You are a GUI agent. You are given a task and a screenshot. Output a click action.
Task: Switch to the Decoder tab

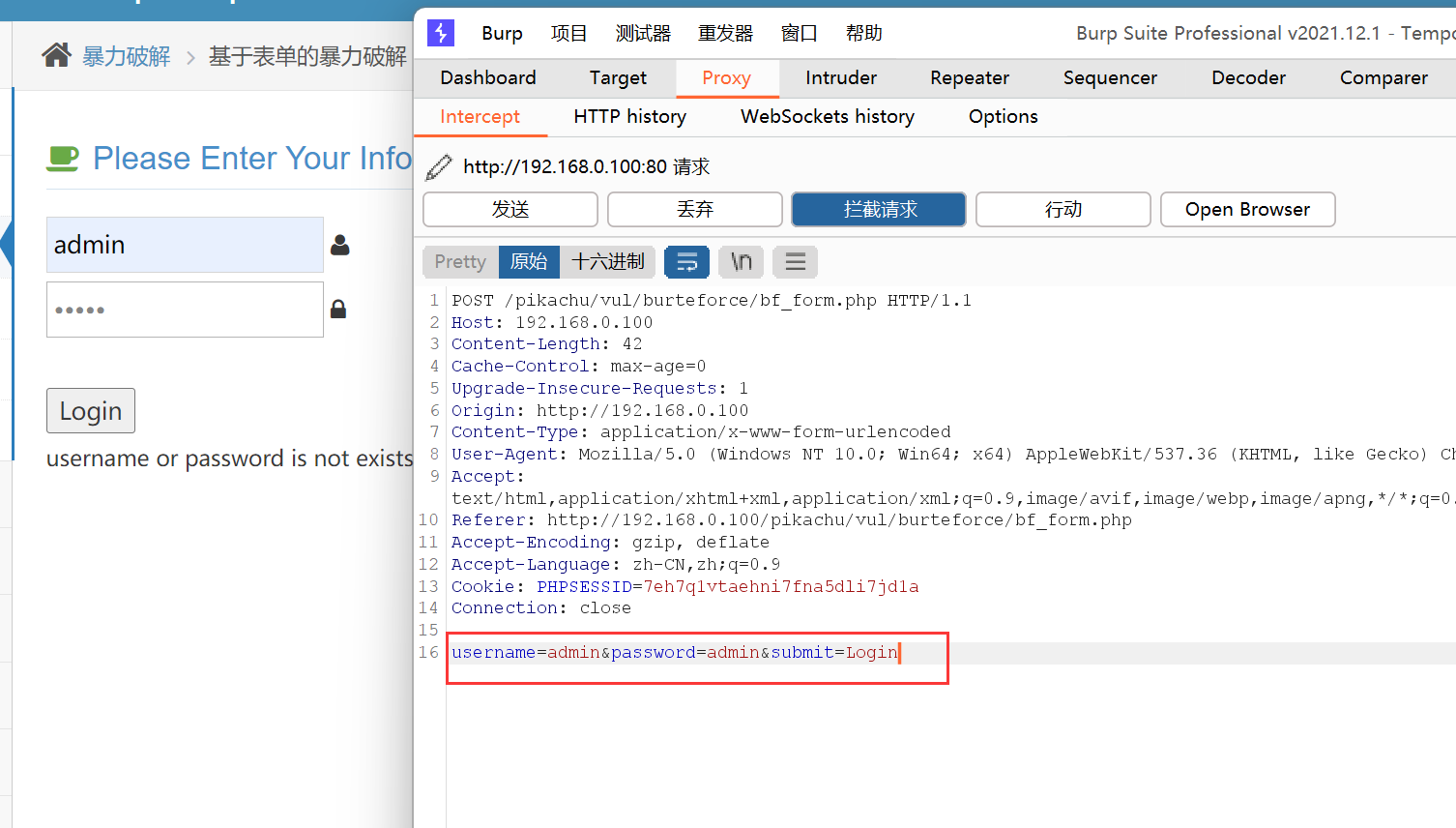tap(1248, 77)
